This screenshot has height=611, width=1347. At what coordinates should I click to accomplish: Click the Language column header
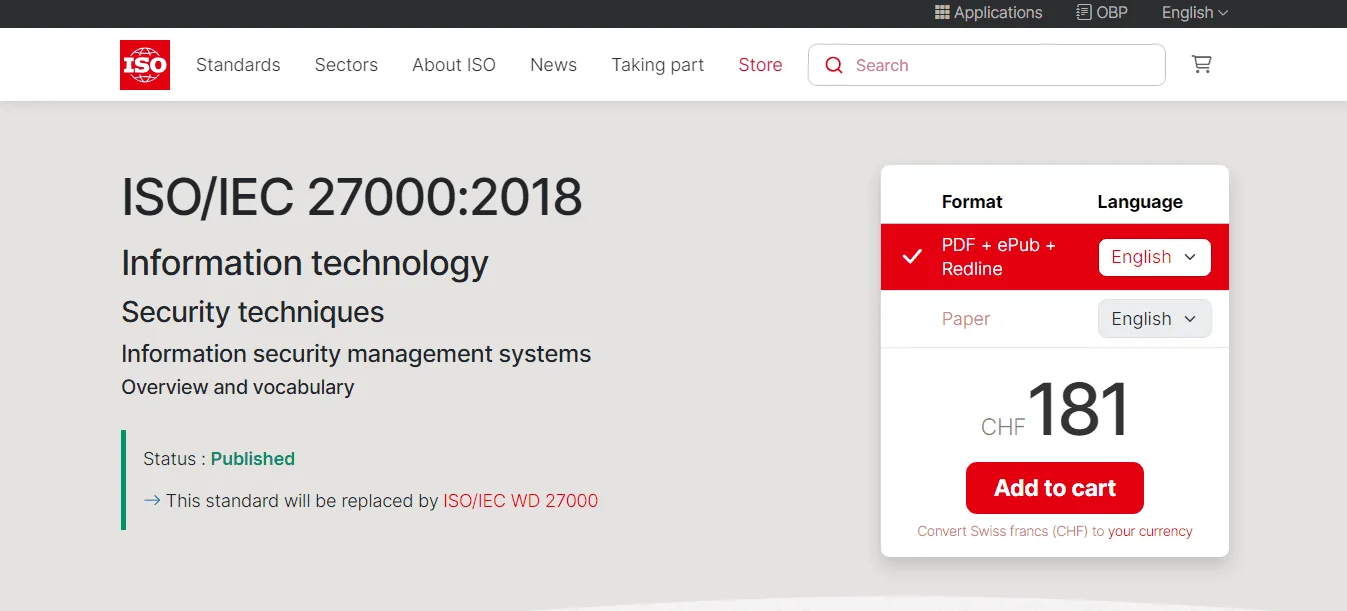click(x=1140, y=202)
